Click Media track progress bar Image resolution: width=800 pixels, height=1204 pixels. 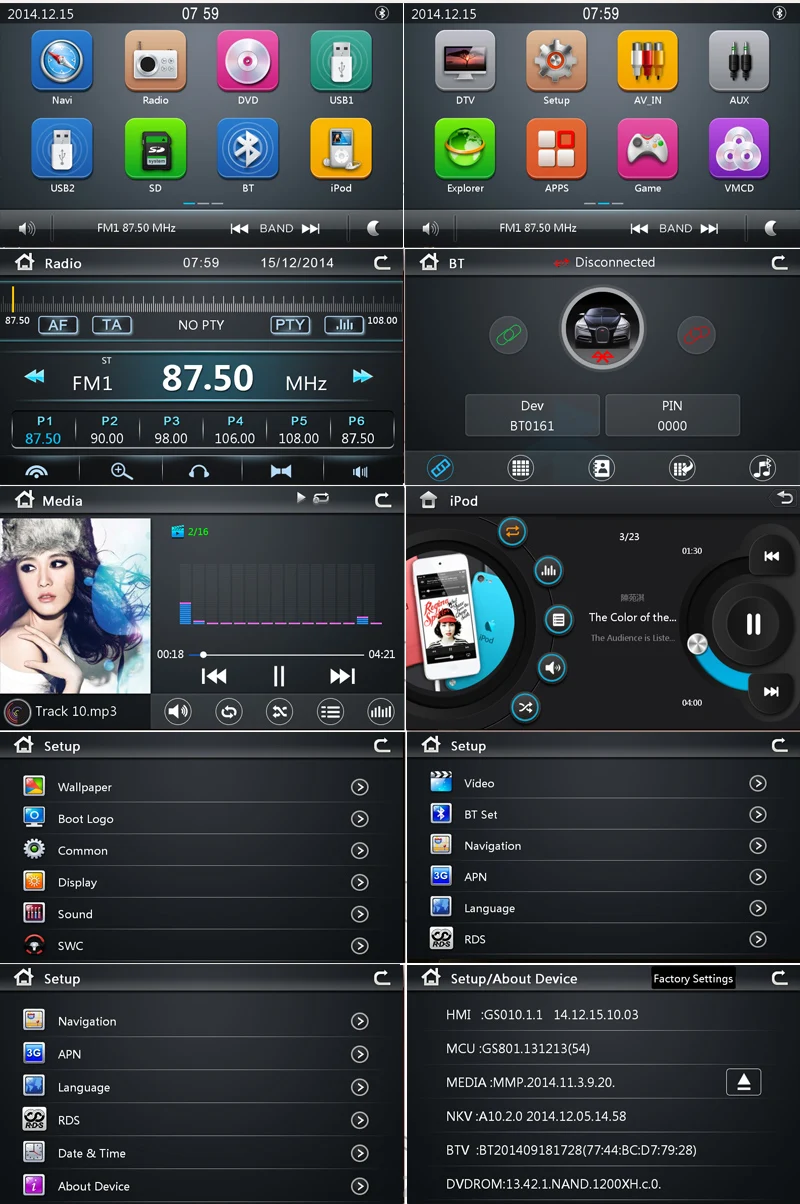click(x=279, y=654)
